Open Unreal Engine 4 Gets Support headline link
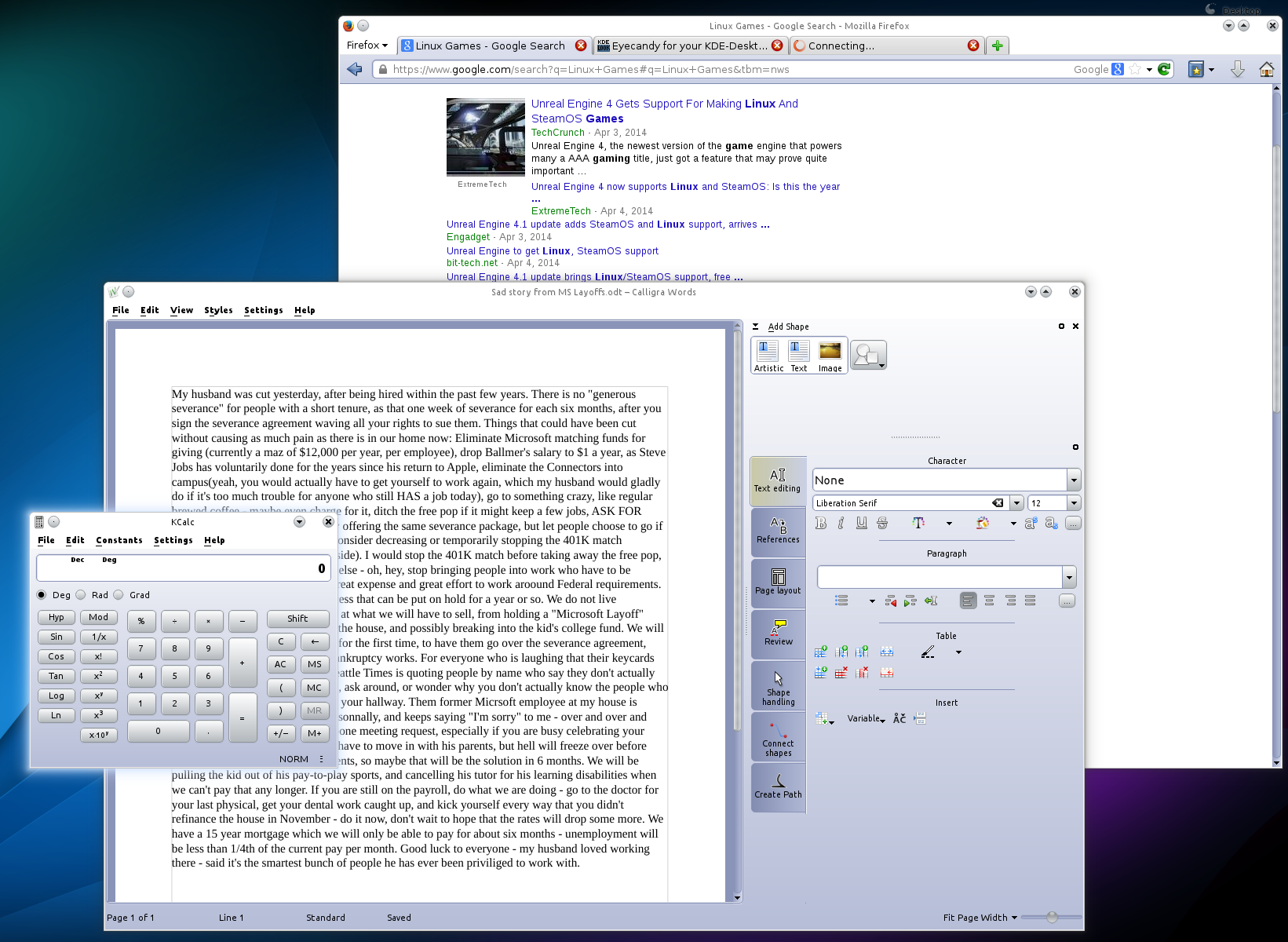The width and height of the screenshot is (1288, 942). [665, 111]
